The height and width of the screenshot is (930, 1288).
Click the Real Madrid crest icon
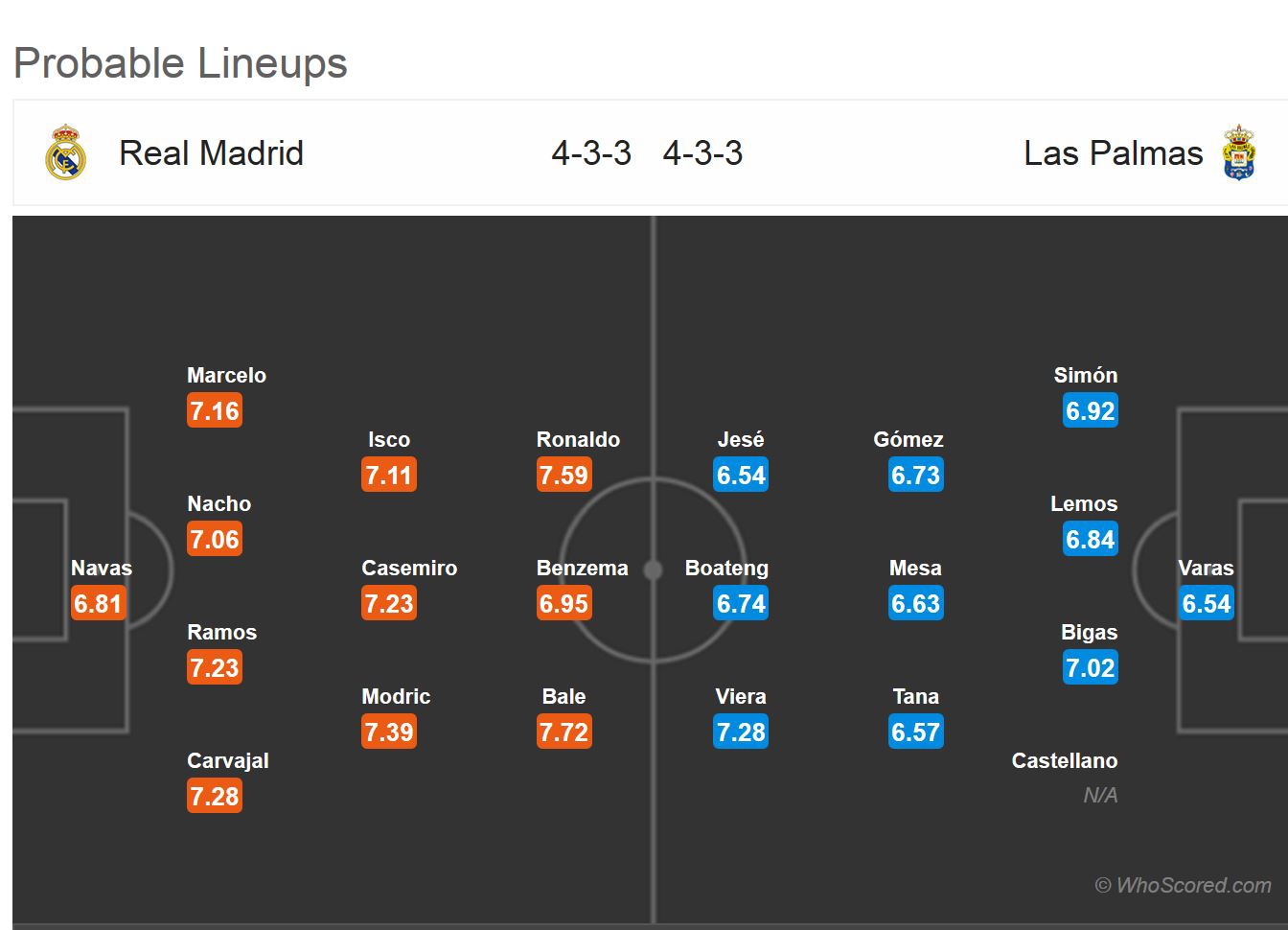(x=65, y=152)
